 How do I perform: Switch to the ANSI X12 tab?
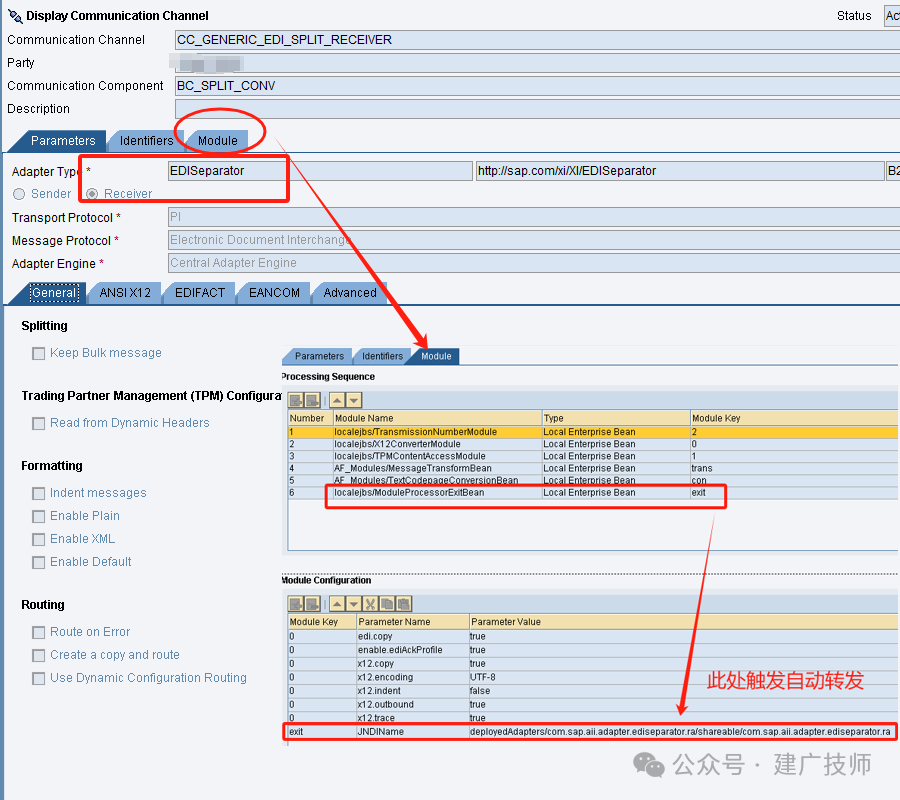[x=125, y=293]
